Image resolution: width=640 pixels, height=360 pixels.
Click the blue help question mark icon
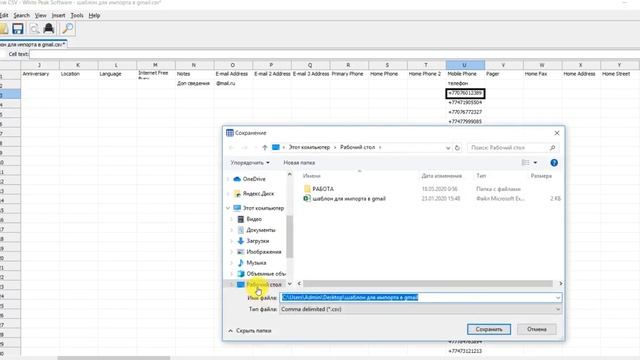554,163
